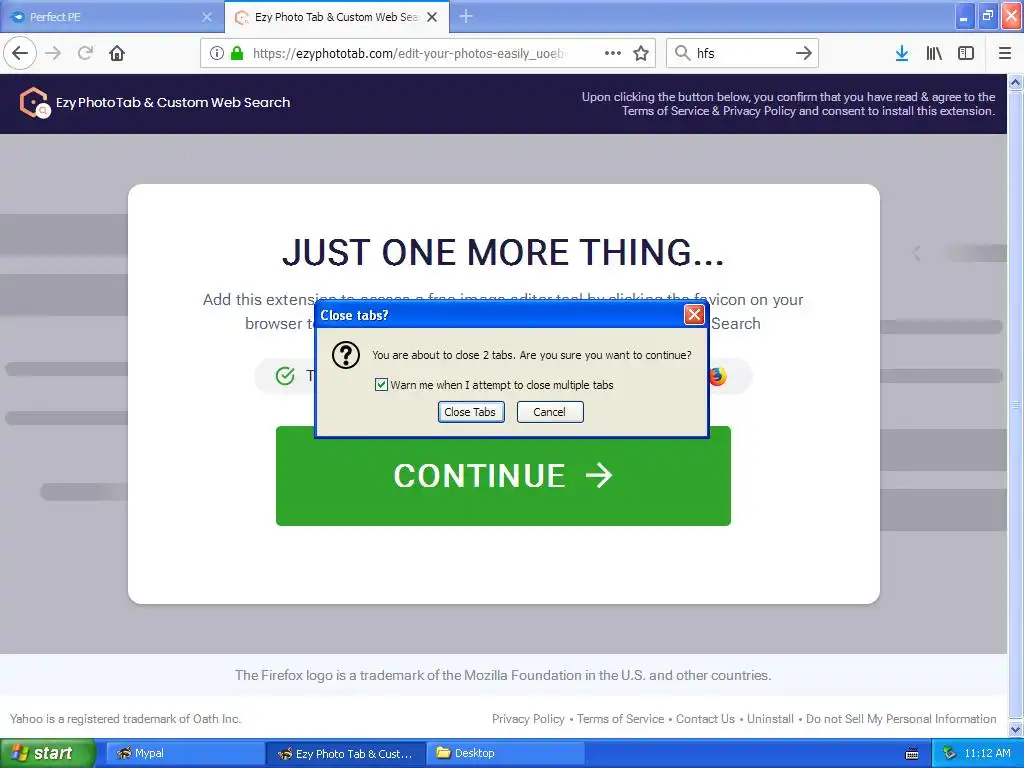Screen dimensions: 1024x768
Task: Click the system tray icon near clock
Action: click(949, 753)
